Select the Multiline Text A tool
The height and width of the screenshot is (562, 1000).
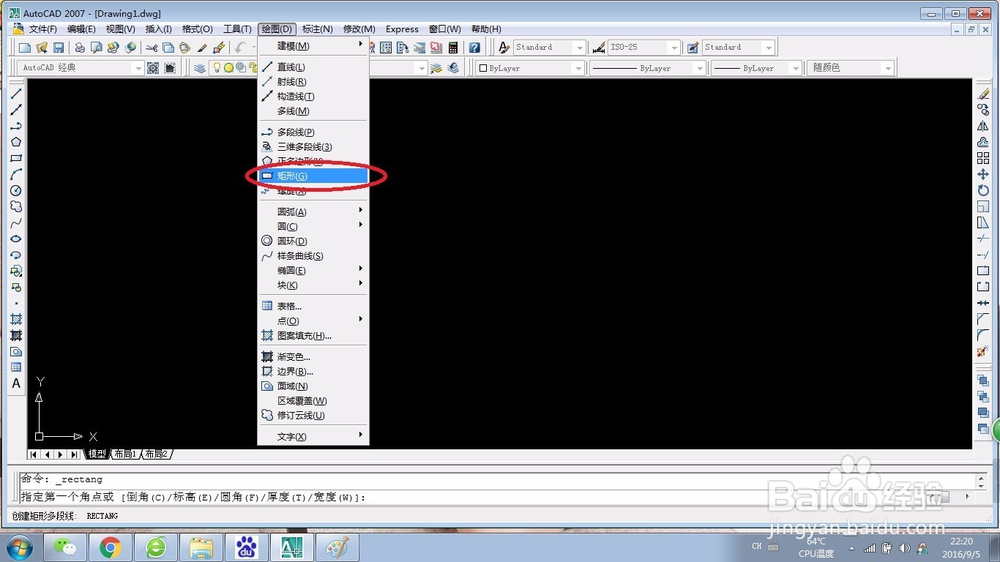(x=16, y=383)
